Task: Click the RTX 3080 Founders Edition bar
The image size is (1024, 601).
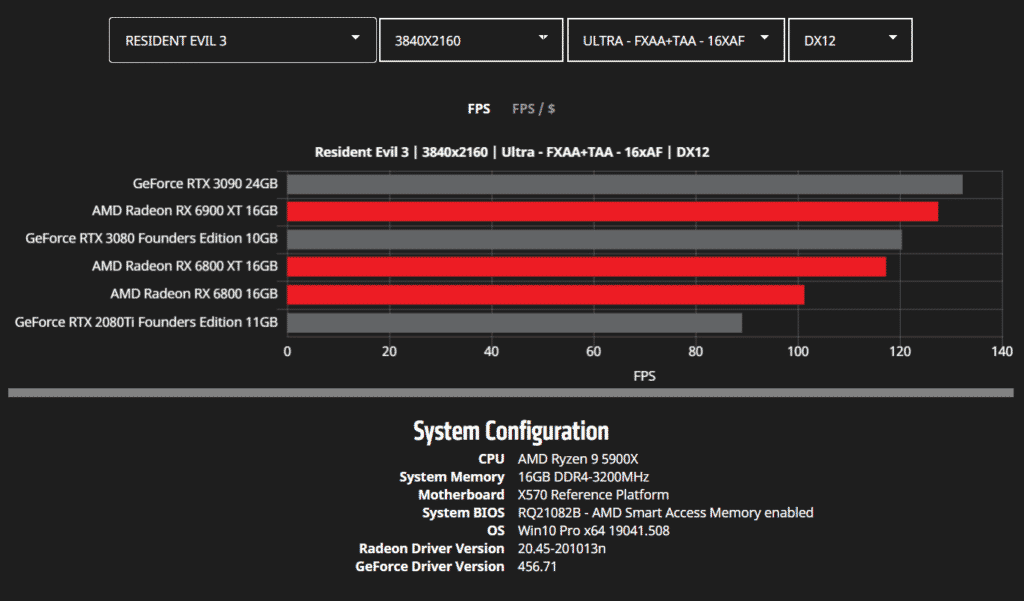Action: (594, 239)
